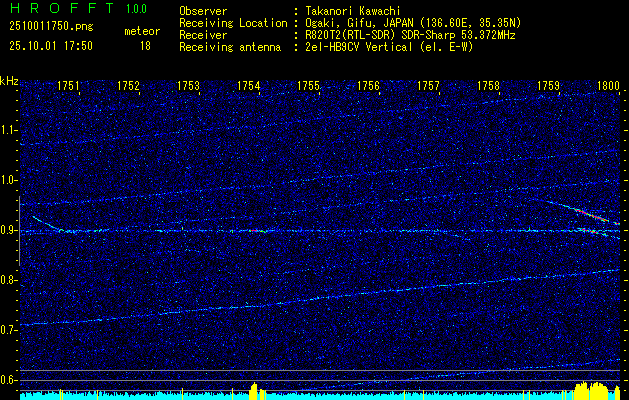The image size is (629, 400).
Task: Click the Receiving Location field label
Action: point(234,22)
